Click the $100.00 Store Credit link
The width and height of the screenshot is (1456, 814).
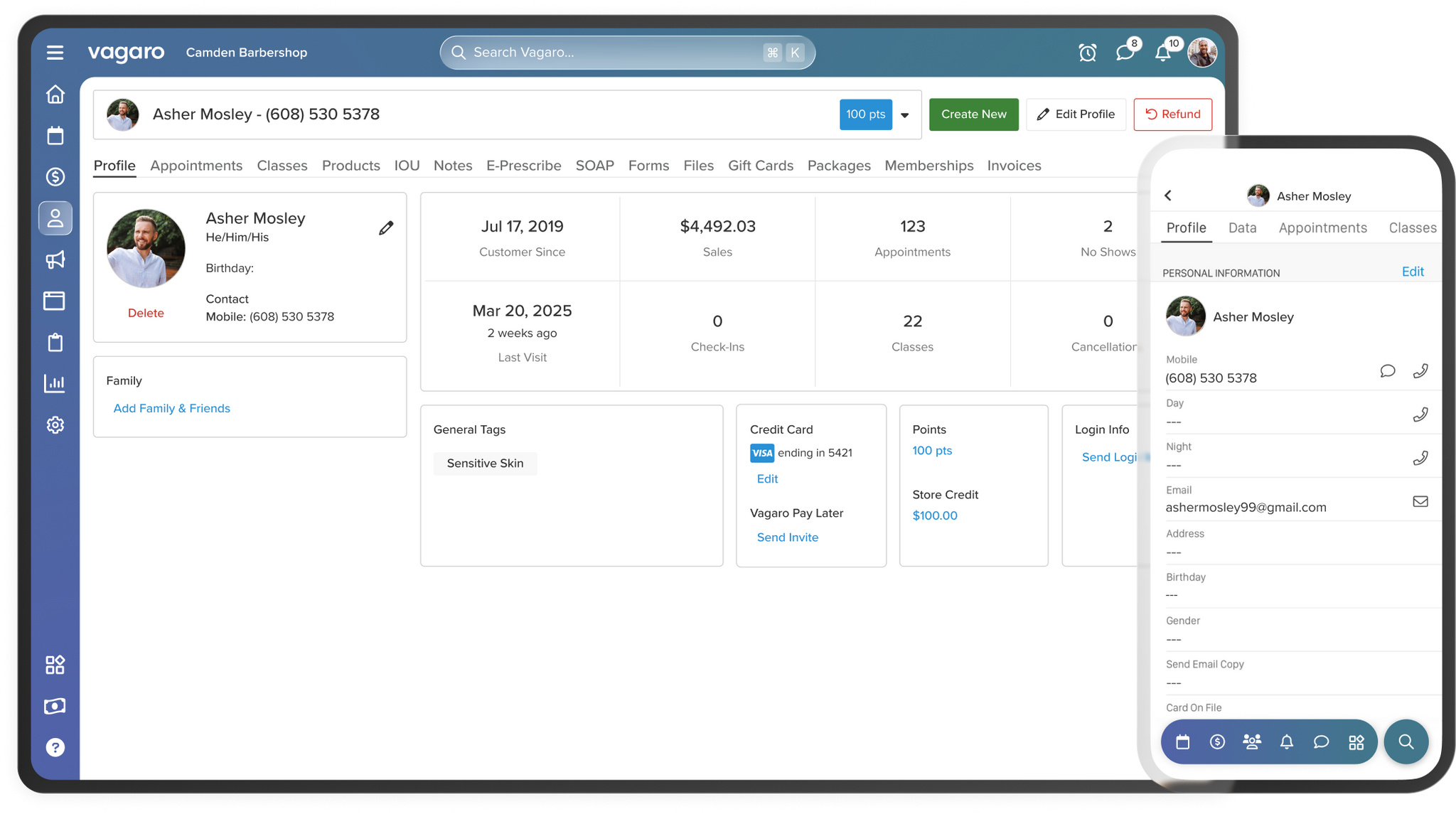point(935,516)
